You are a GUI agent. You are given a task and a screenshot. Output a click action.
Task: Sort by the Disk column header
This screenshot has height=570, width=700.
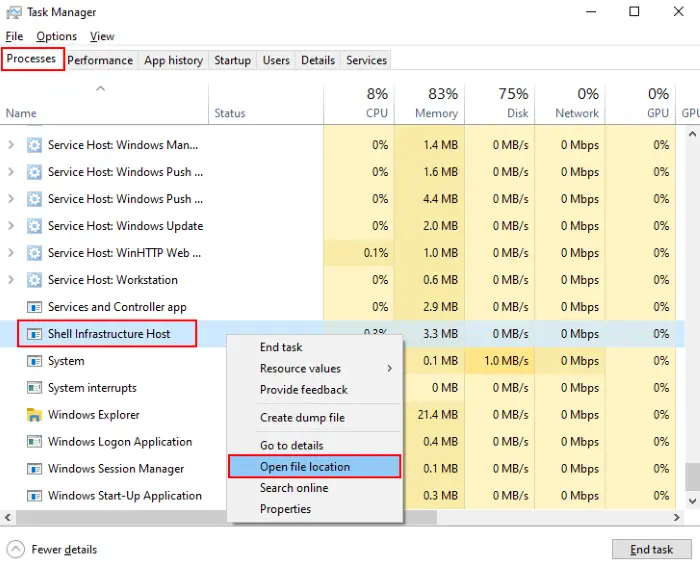point(500,104)
